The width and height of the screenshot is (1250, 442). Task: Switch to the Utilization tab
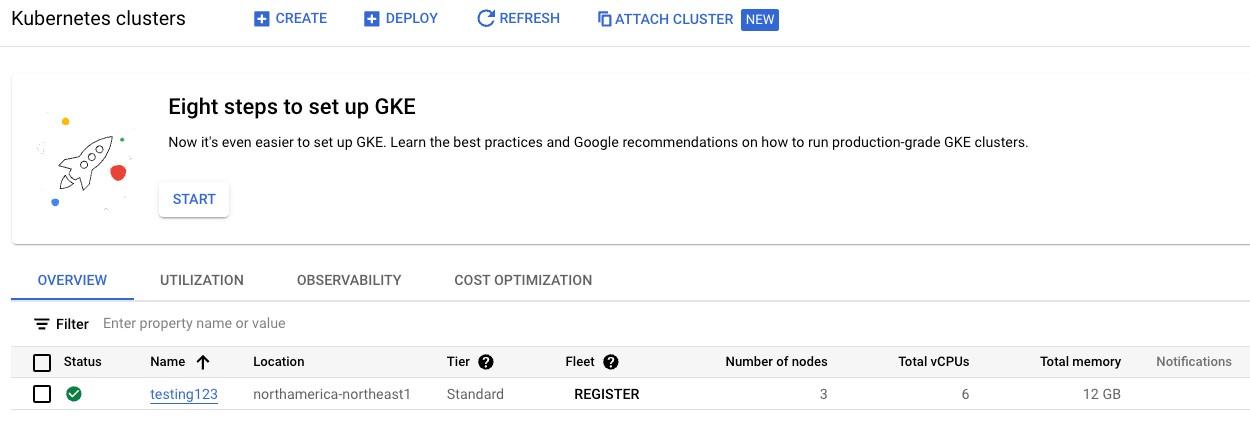pos(202,280)
